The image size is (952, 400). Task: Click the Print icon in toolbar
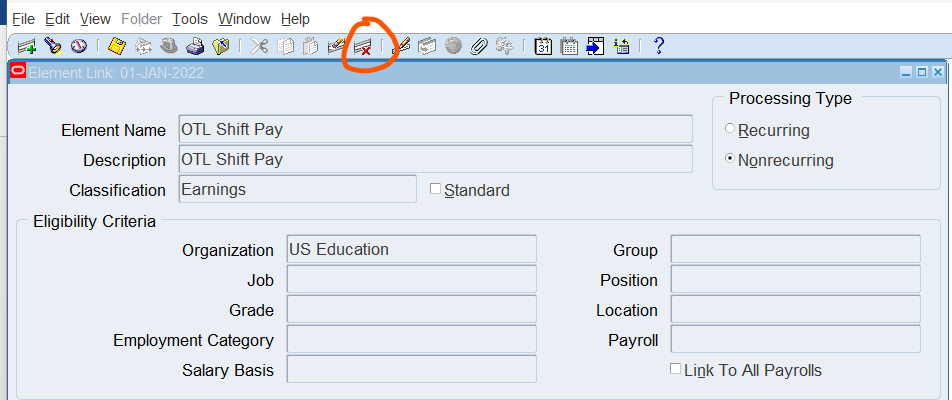click(x=195, y=46)
